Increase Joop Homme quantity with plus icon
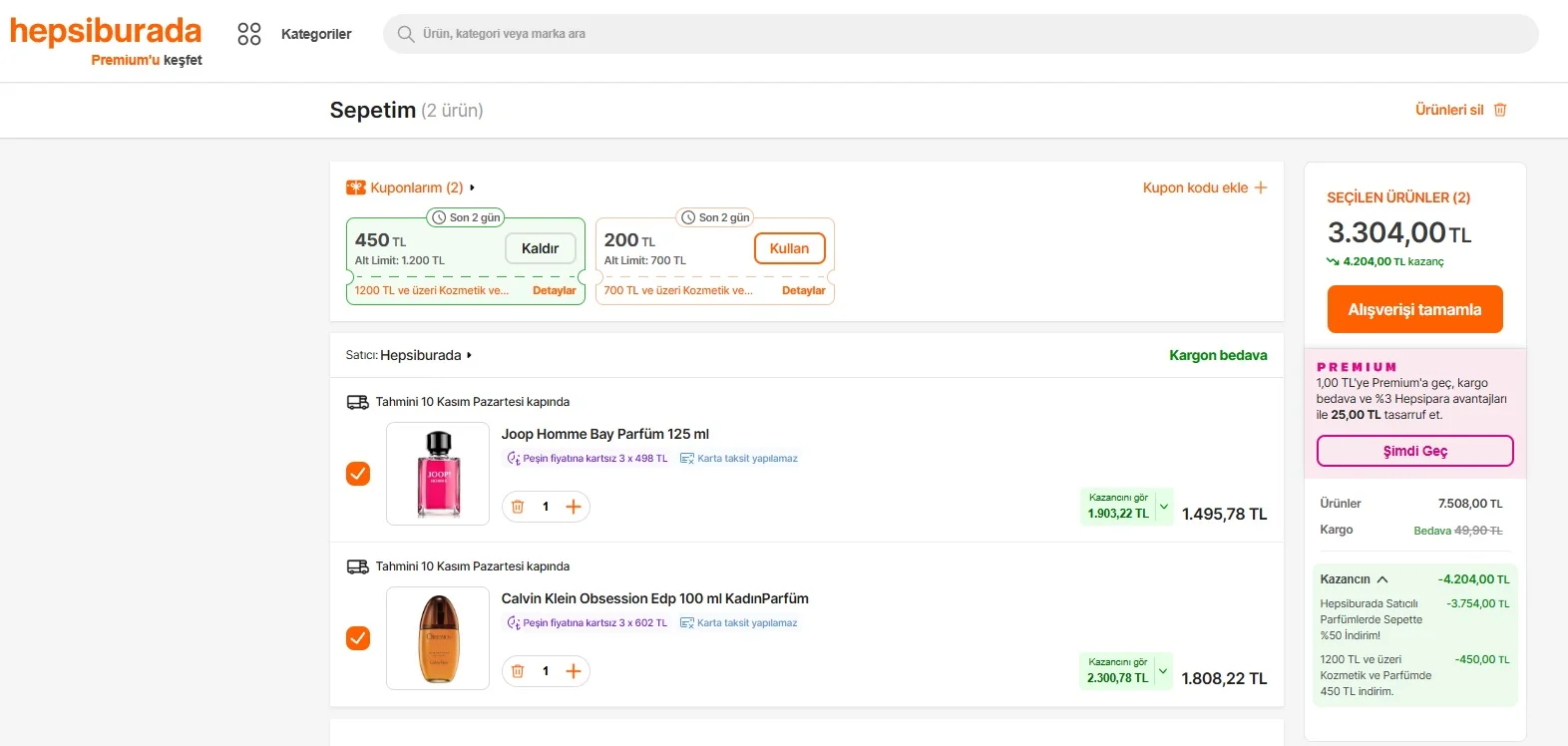Screen dimensions: 1568x746 click(574, 507)
